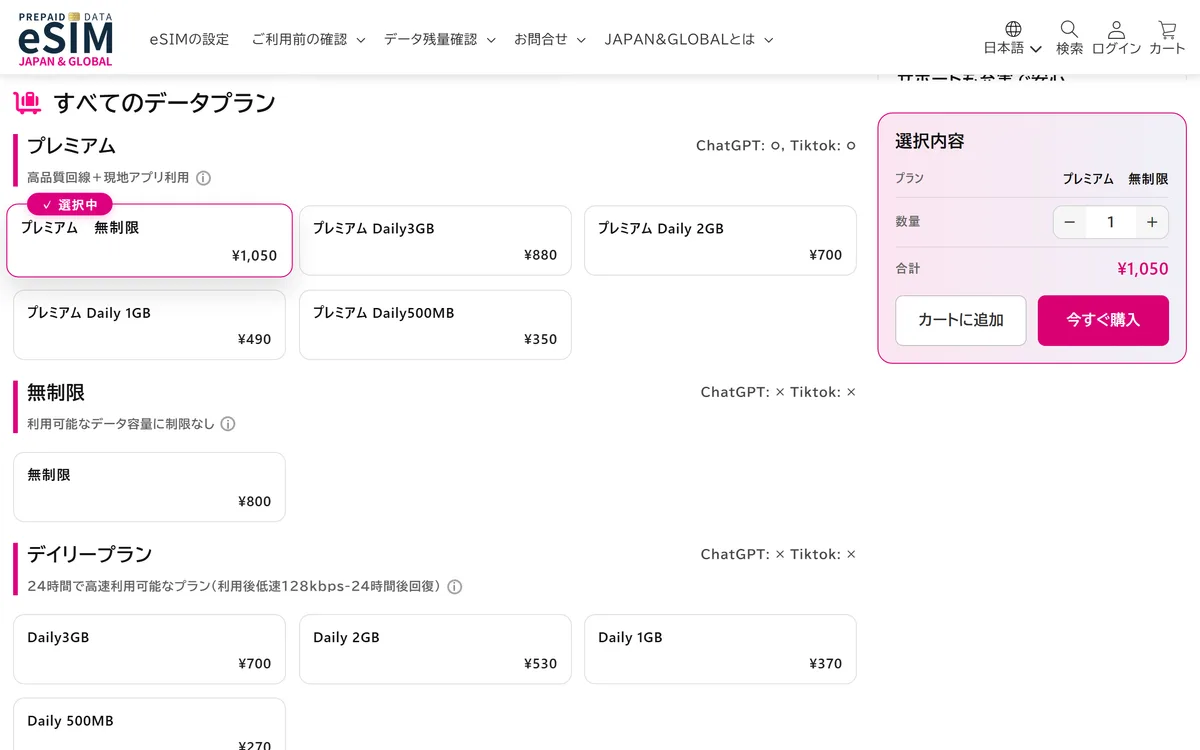Click info icon beside 24時間で高速利用可能なプラン

coord(455,587)
